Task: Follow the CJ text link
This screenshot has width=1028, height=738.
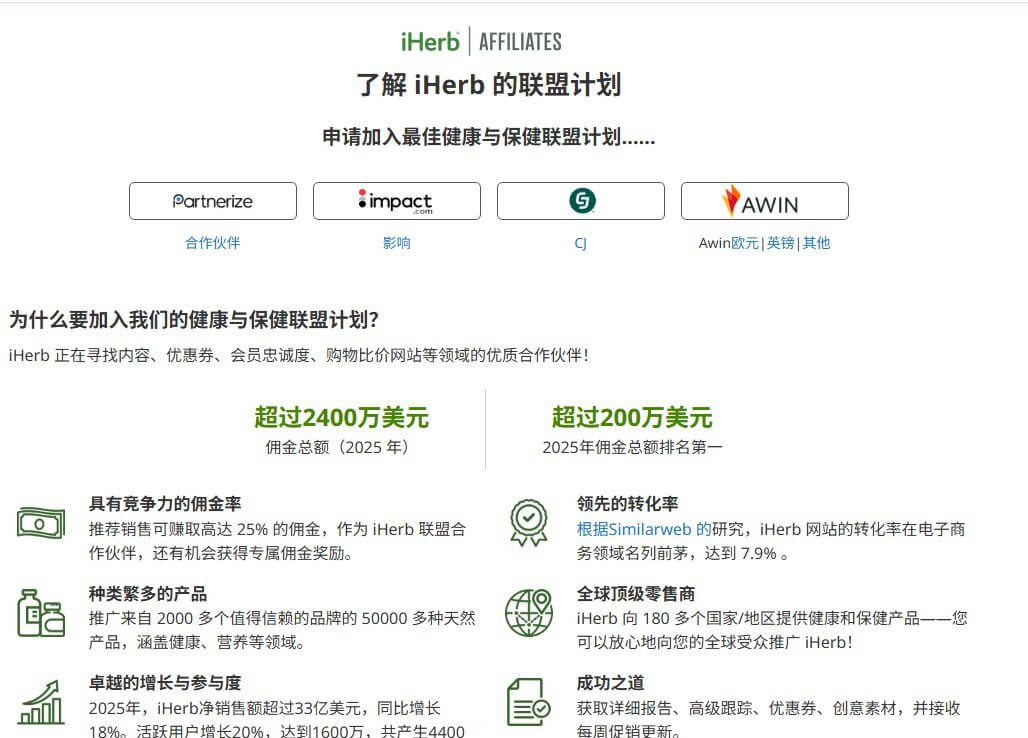Action: (580, 244)
